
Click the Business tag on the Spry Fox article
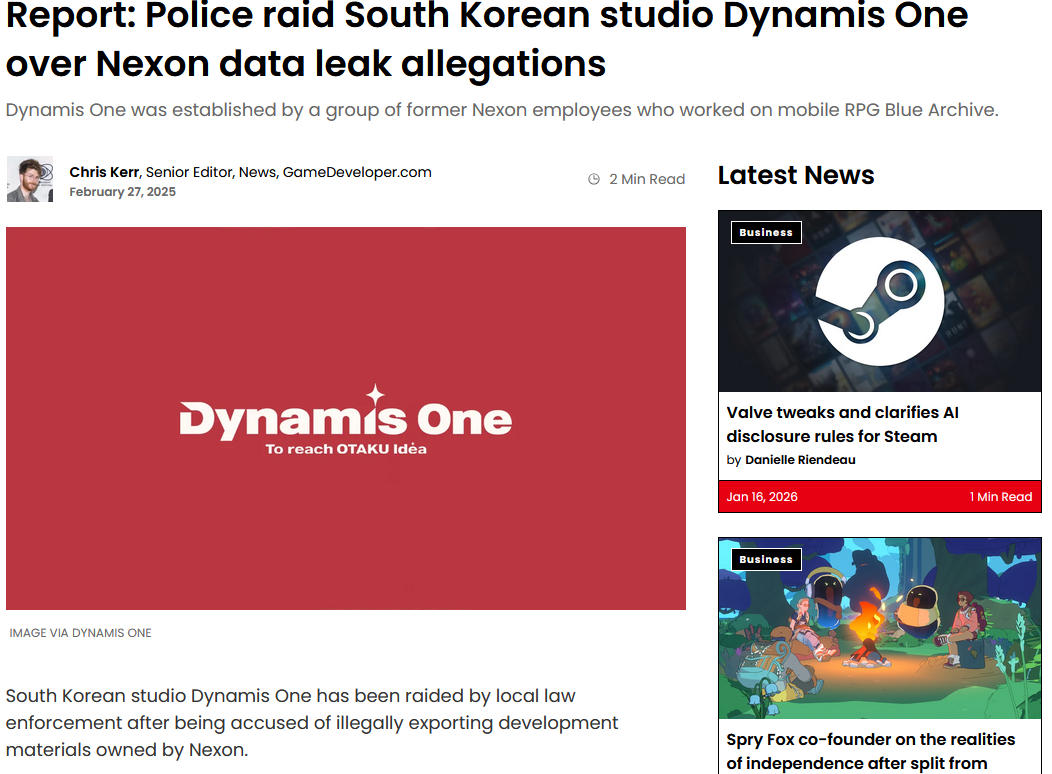[x=766, y=559]
